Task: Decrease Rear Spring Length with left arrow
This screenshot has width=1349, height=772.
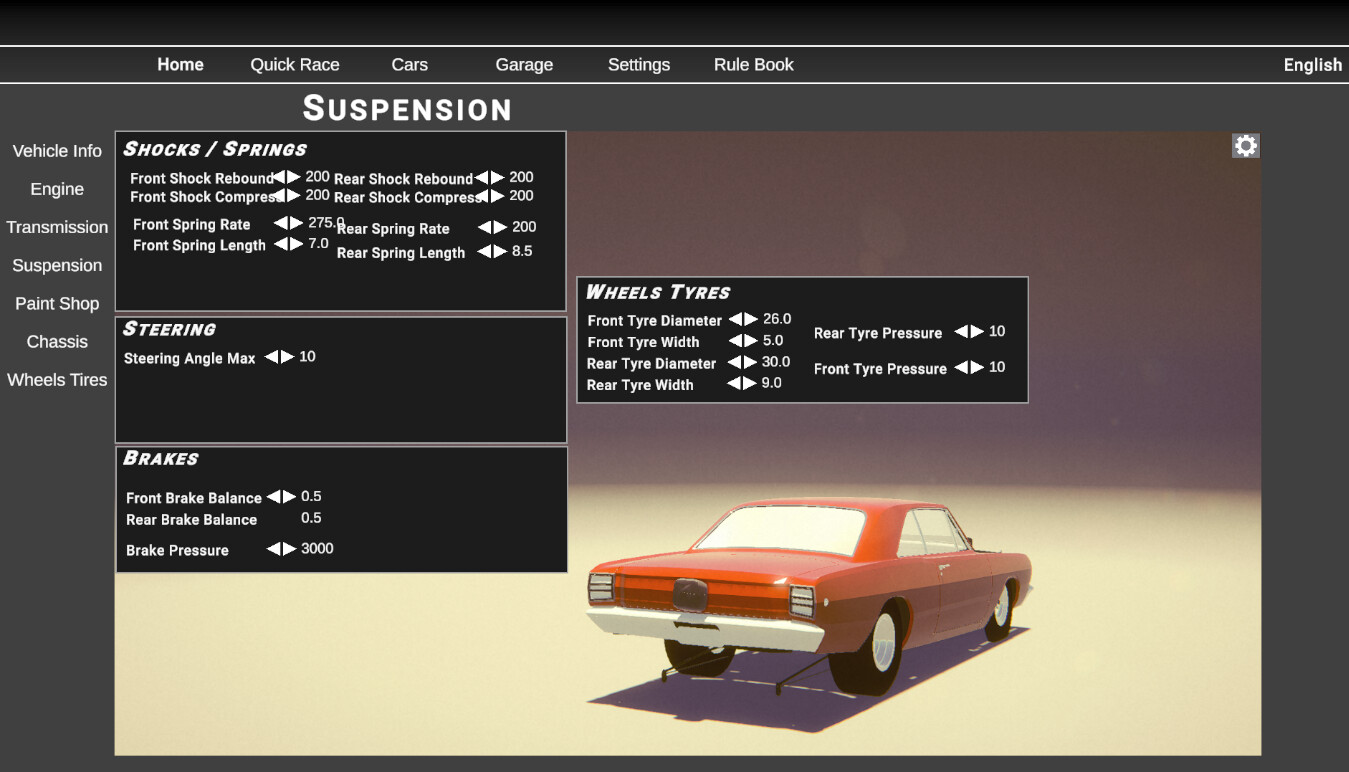Action: click(484, 251)
